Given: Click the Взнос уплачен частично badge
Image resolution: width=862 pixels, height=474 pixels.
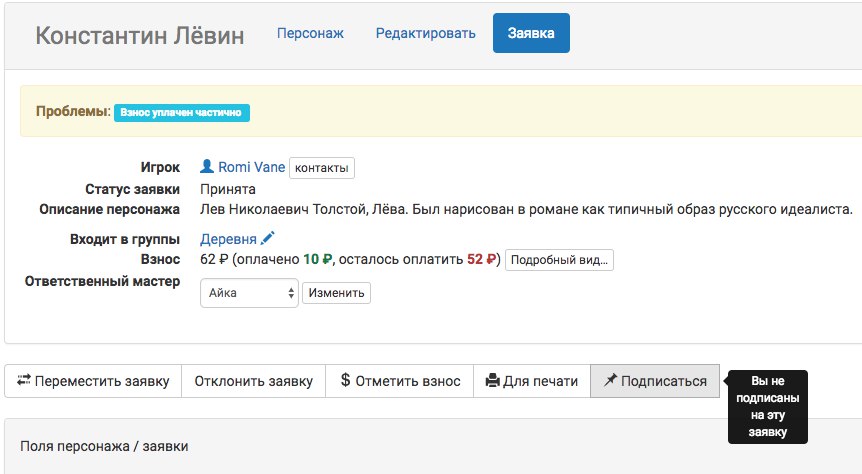Looking at the screenshot, I should pos(181,113).
